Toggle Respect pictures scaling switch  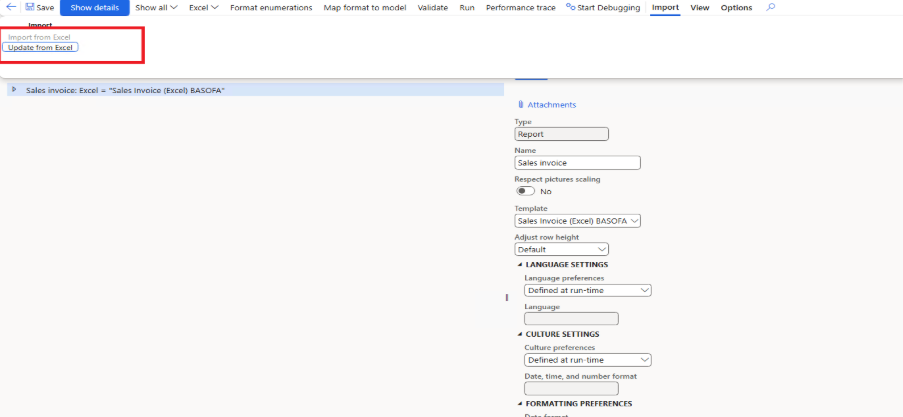[x=525, y=191]
